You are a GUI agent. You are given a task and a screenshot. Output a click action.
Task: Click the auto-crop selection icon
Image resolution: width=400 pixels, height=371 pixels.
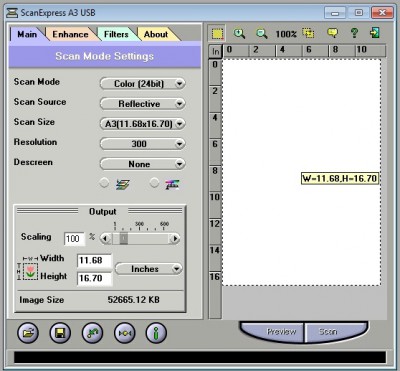(x=308, y=33)
